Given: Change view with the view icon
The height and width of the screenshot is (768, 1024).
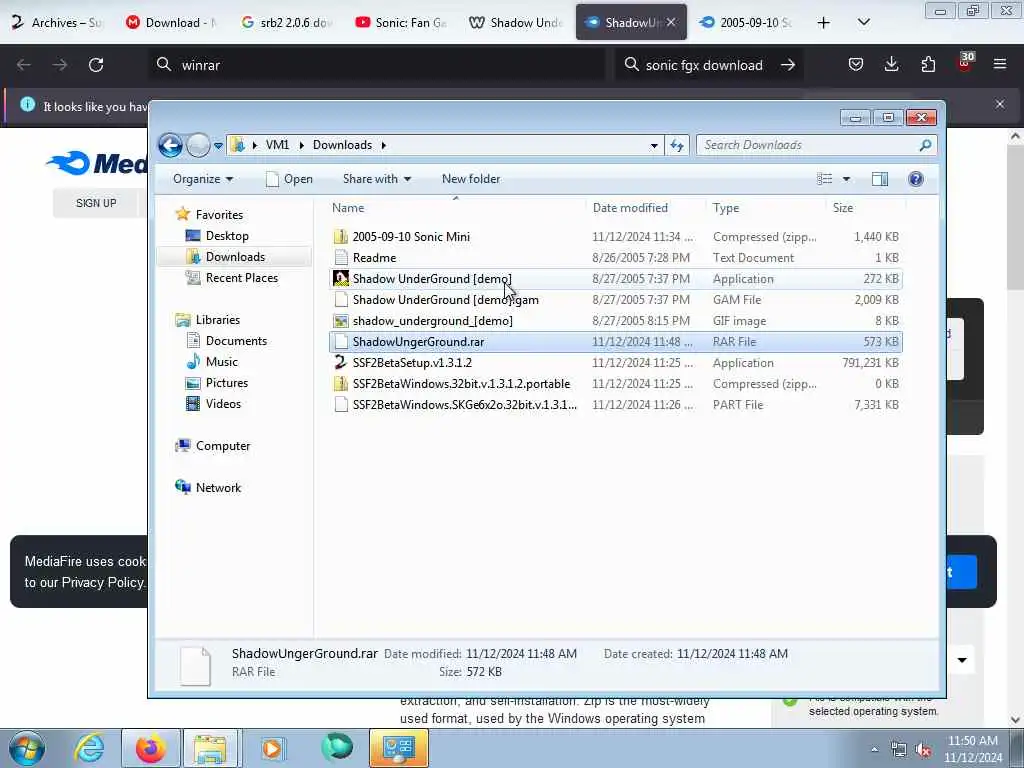Looking at the screenshot, I should click(x=825, y=179).
